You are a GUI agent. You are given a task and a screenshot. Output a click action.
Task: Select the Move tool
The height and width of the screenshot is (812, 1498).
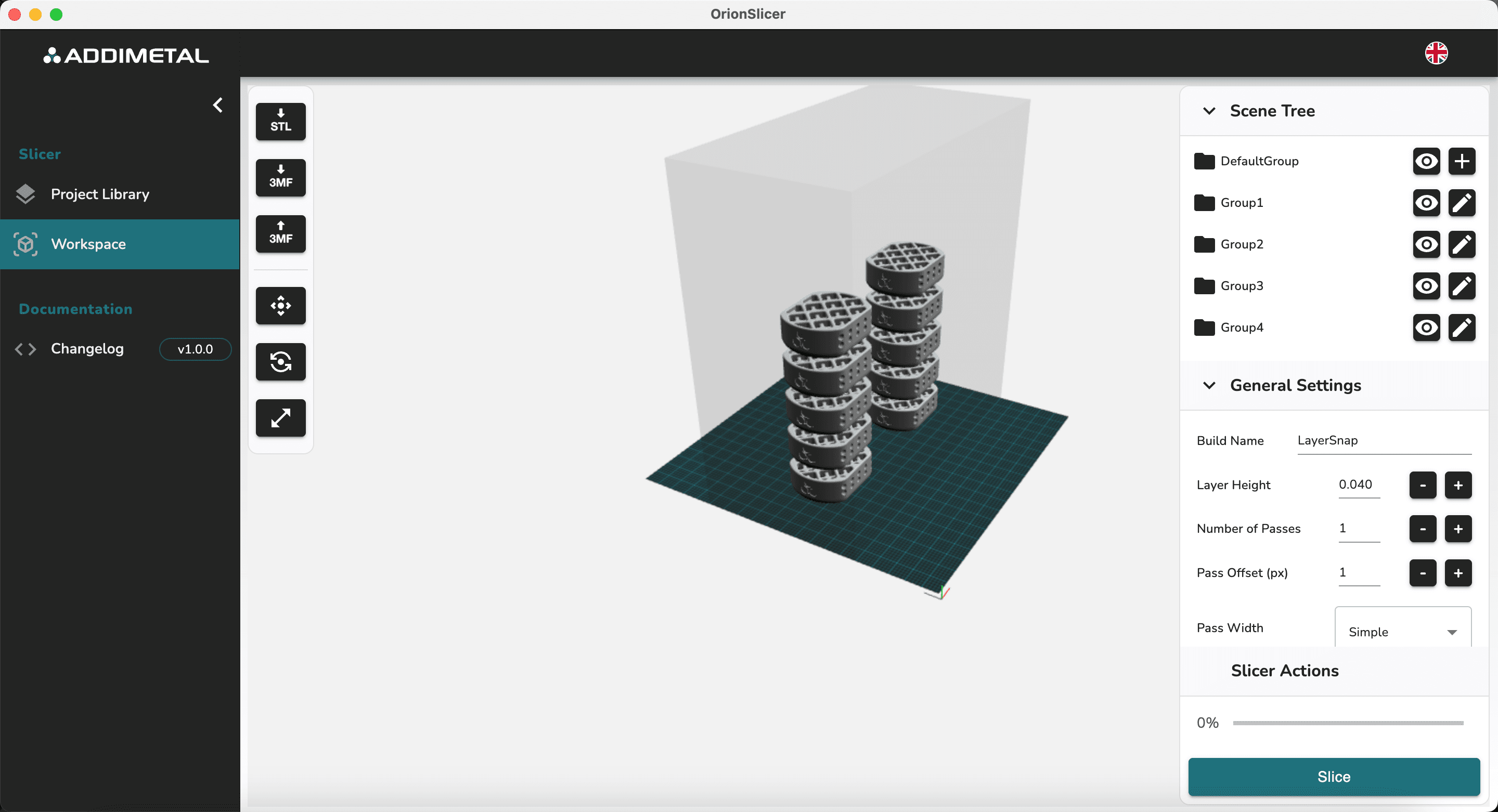click(x=280, y=305)
